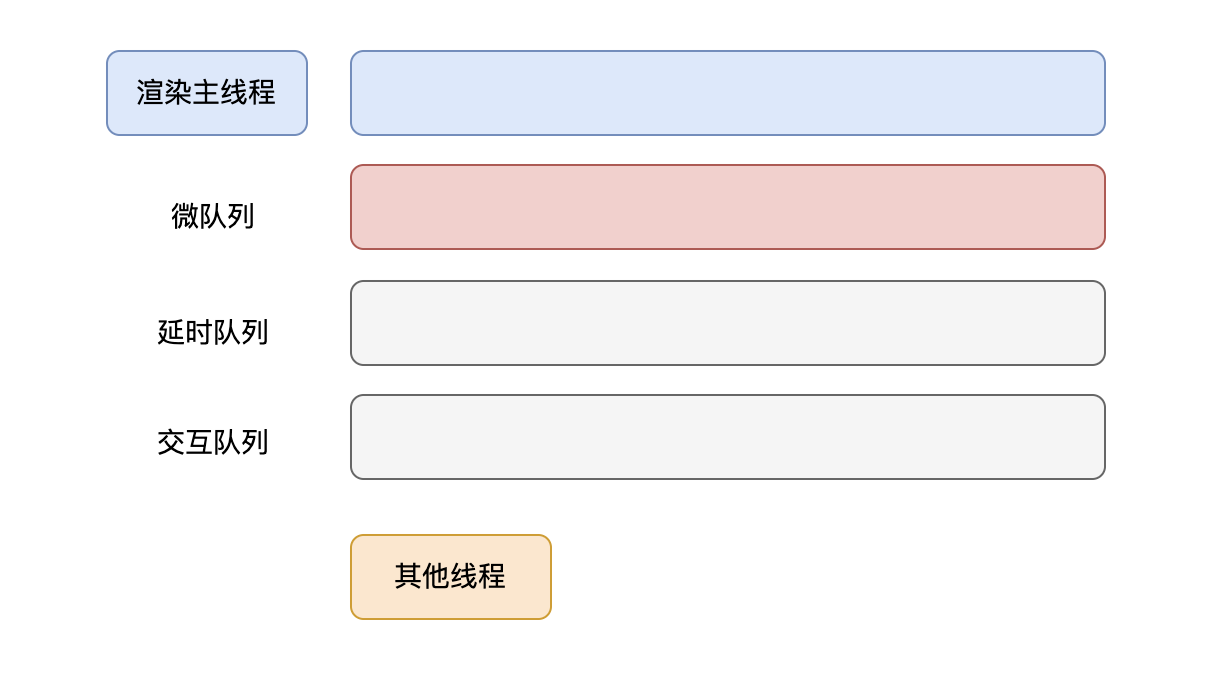Click the 交互队列 label text
The image size is (1232, 676).
tap(213, 442)
